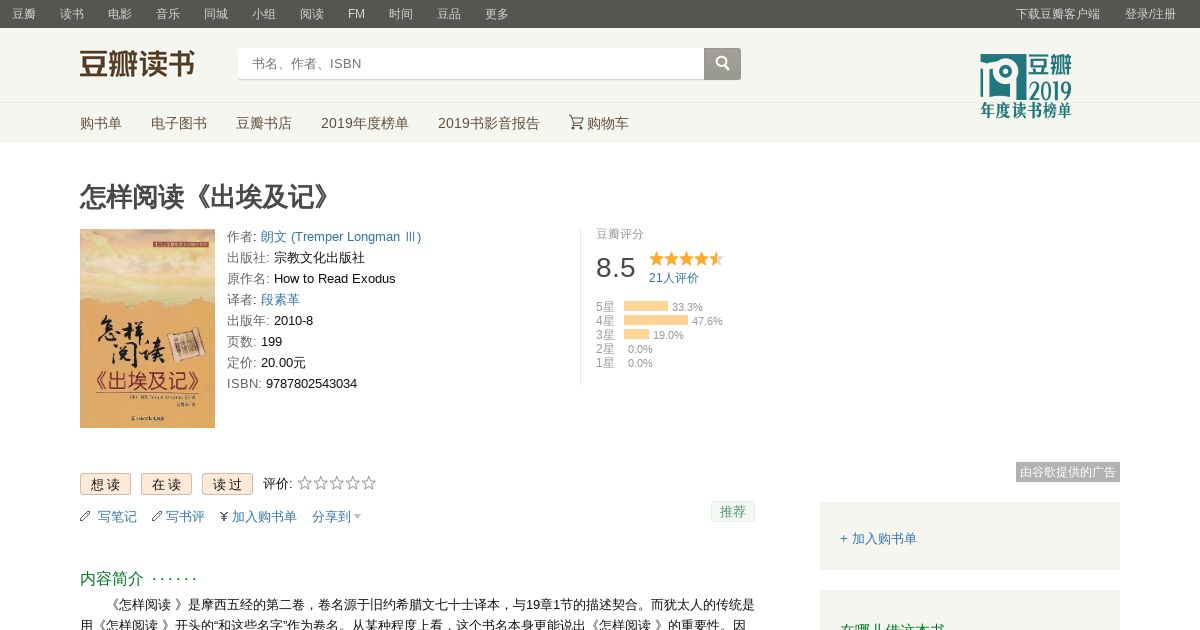Click 登录/注册 link

[x=1150, y=14]
